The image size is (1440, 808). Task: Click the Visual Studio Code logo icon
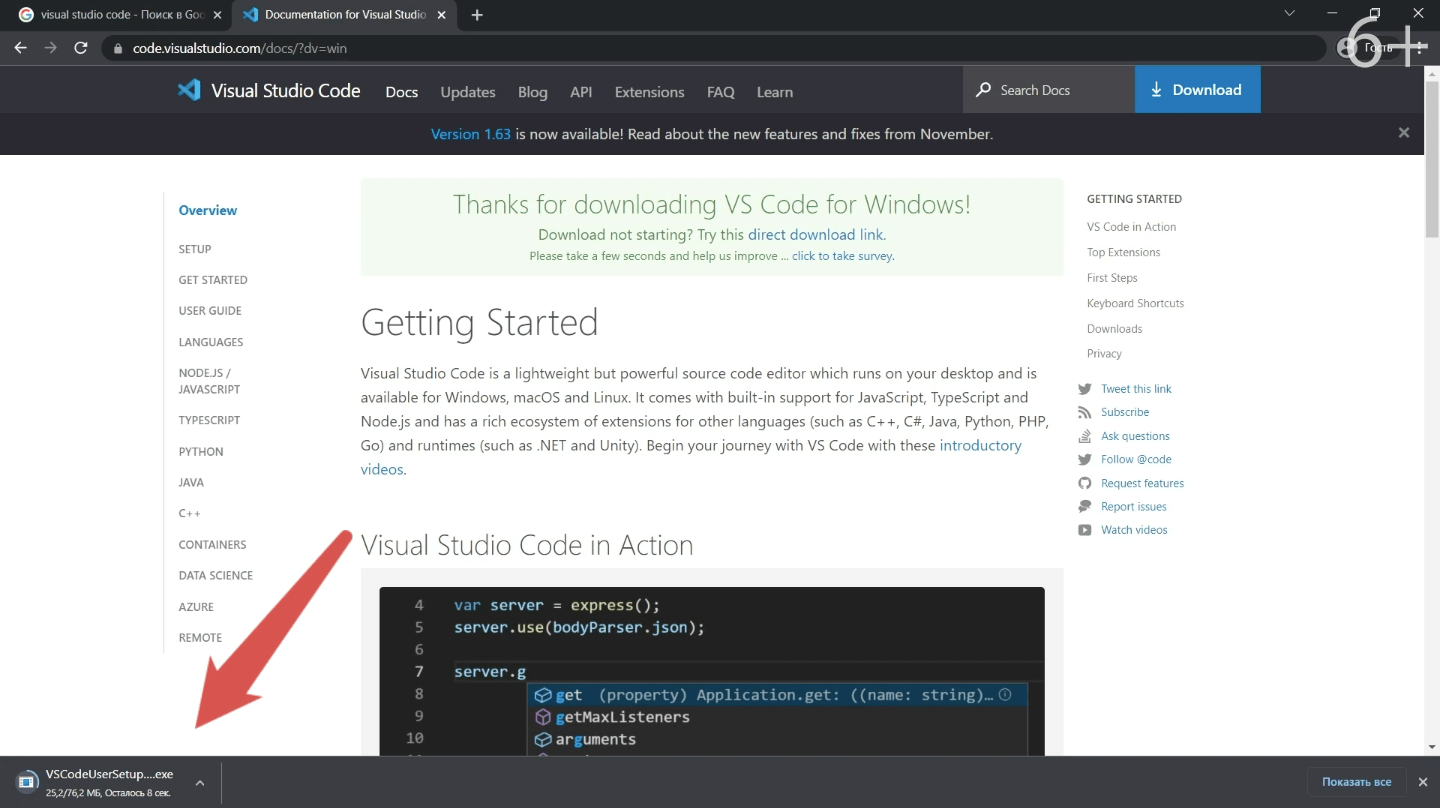(x=189, y=90)
